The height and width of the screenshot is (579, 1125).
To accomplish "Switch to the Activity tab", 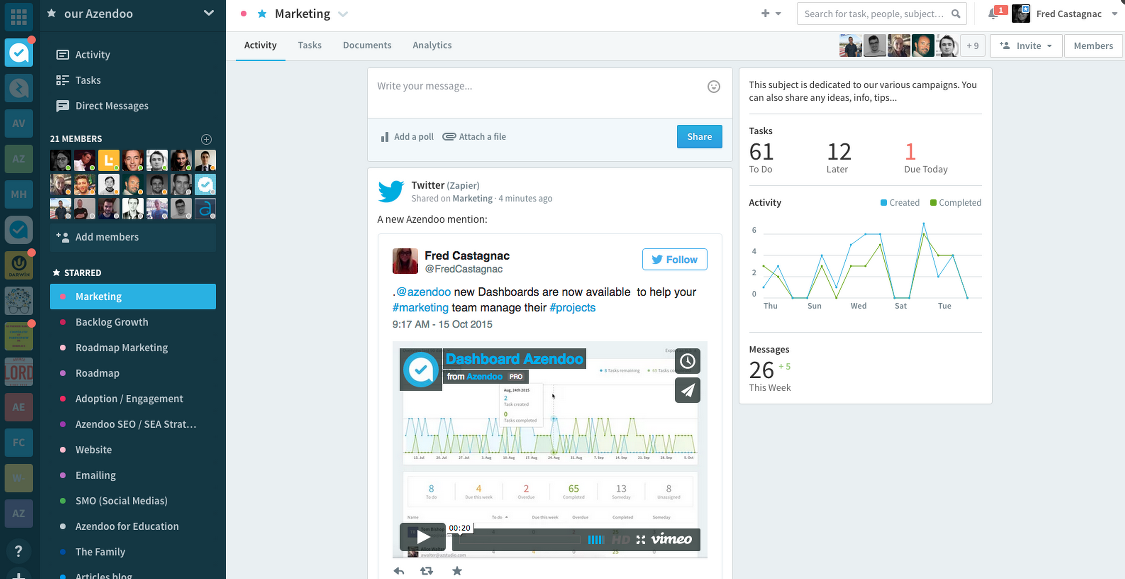I will click(x=260, y=45).
